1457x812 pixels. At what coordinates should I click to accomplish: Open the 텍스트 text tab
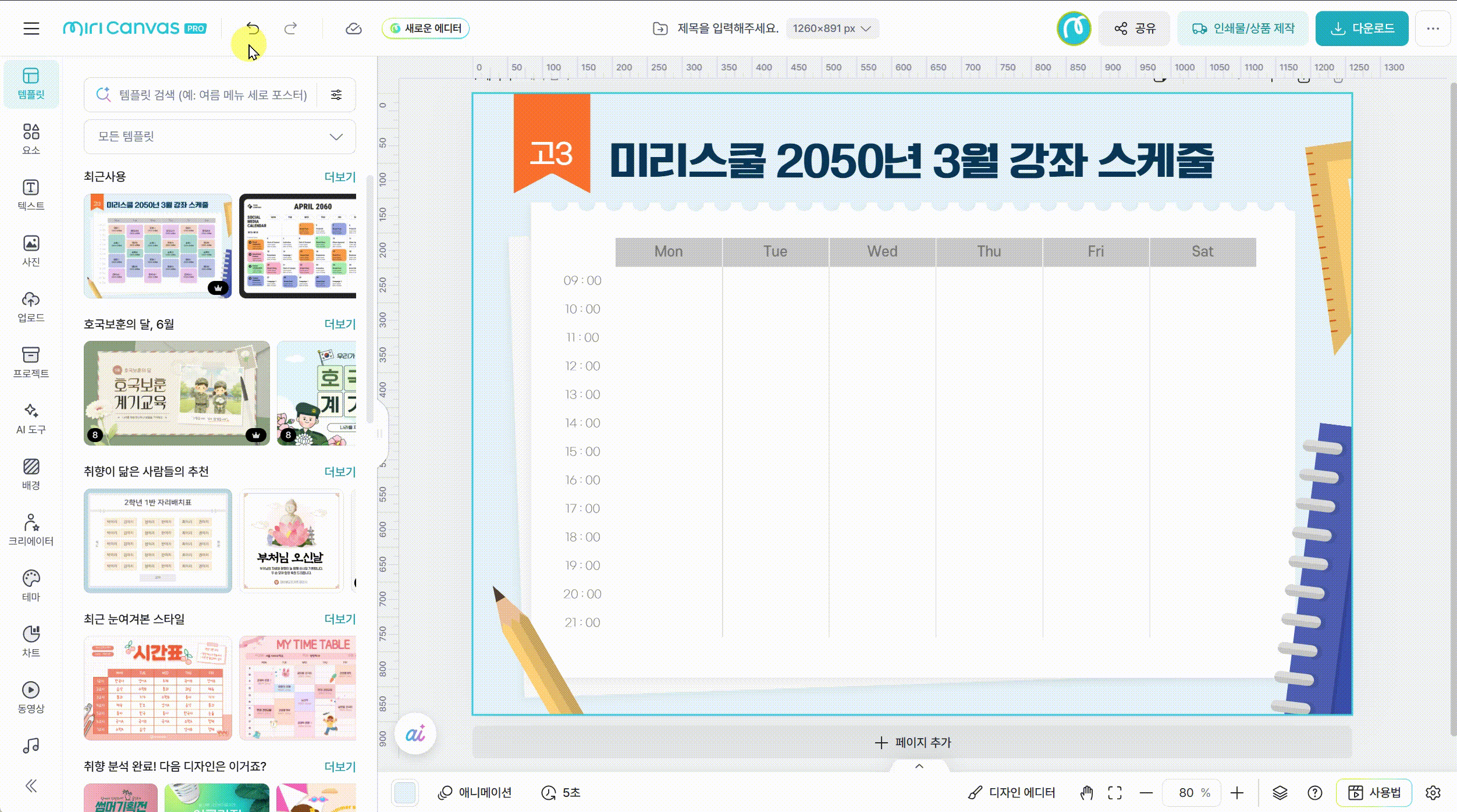point(31,195)
